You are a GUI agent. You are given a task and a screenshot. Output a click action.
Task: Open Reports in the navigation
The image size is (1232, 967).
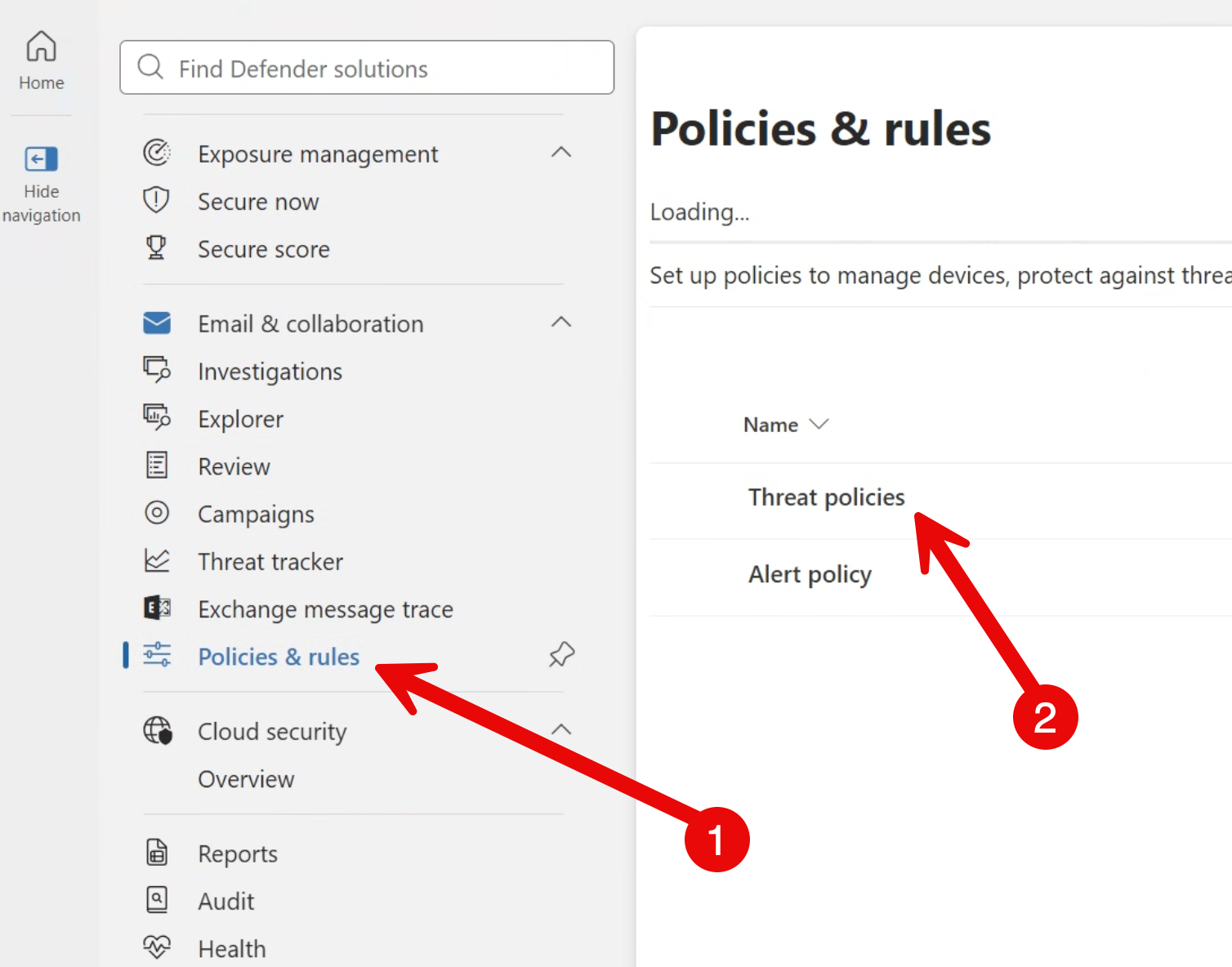(238, 854)
